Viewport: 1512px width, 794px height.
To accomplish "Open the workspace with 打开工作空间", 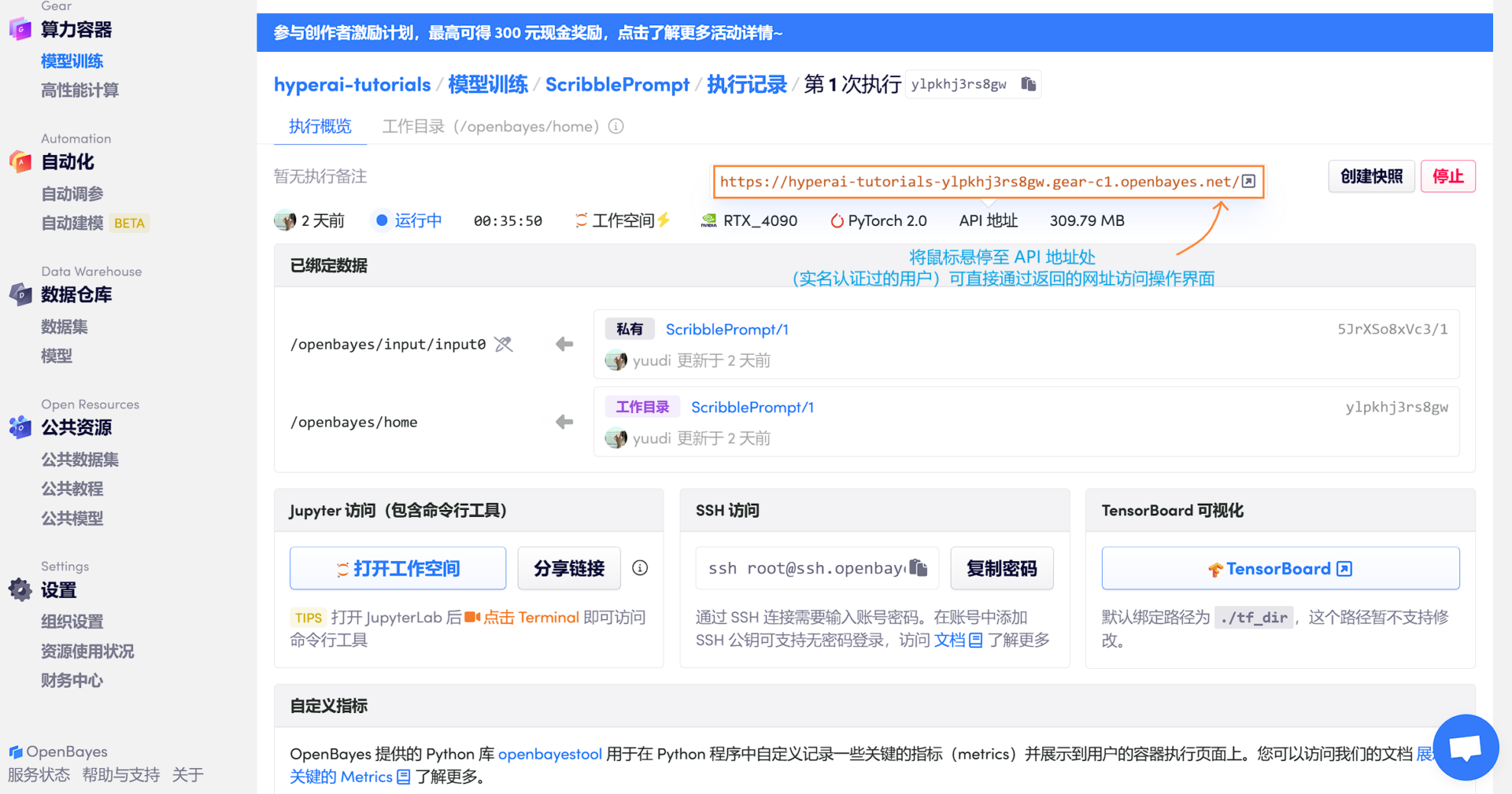I will coord(398,568).
